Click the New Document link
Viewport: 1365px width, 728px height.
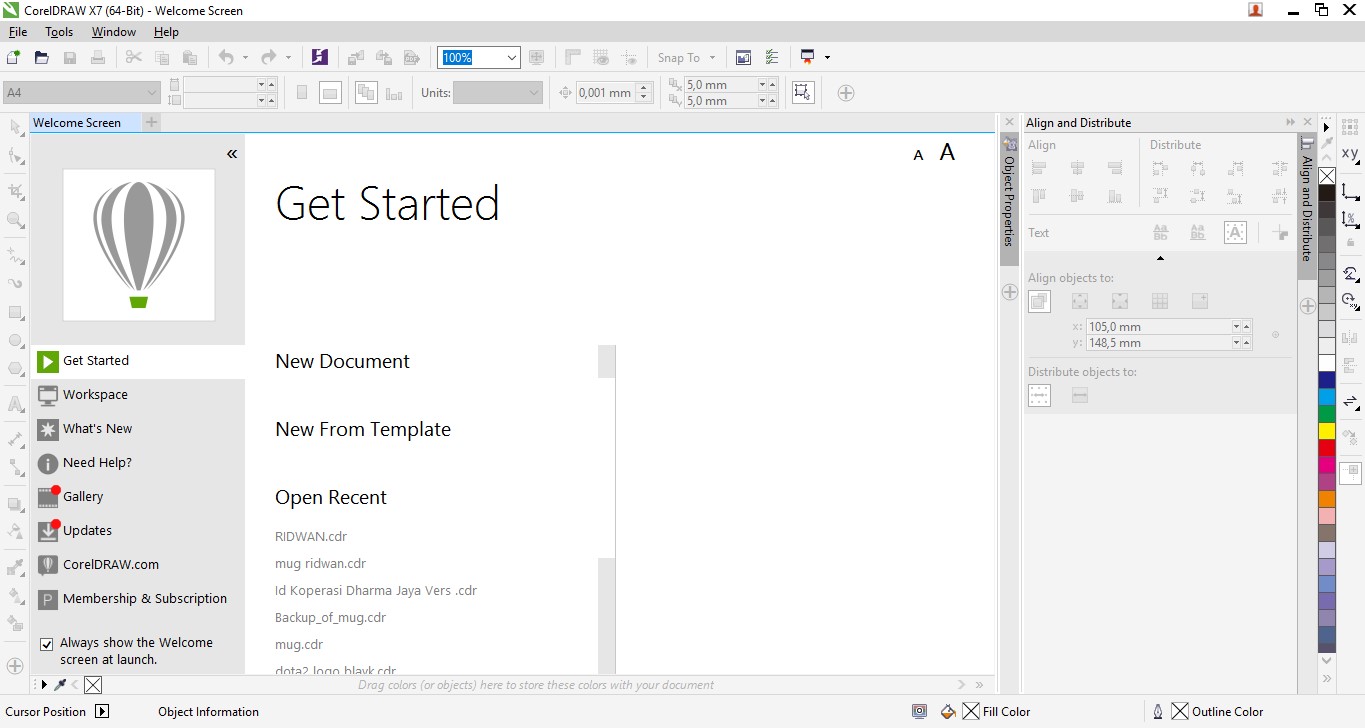(x=342, y=361)
